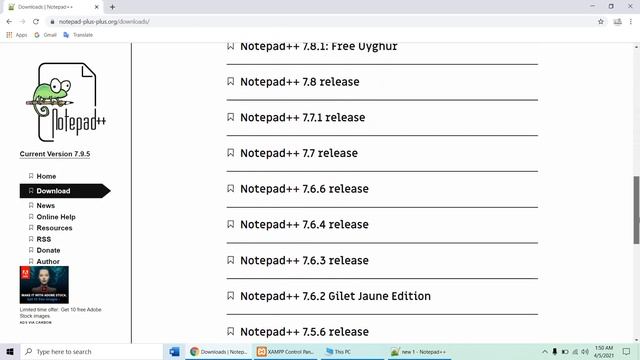This screenshot has width=640, height=360.
Task: Open Author in the sidebar
Action: coord(48,261)
